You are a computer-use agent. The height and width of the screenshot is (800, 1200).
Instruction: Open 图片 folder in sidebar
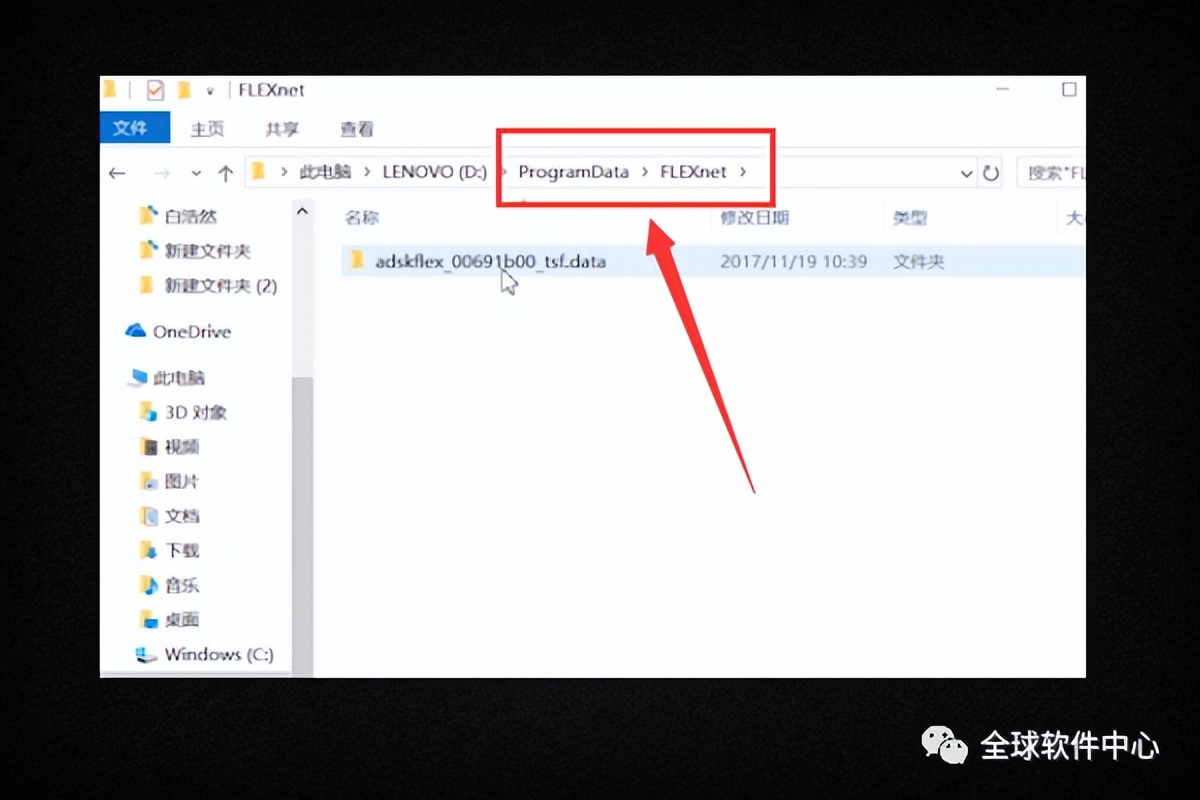pos(182,482)
